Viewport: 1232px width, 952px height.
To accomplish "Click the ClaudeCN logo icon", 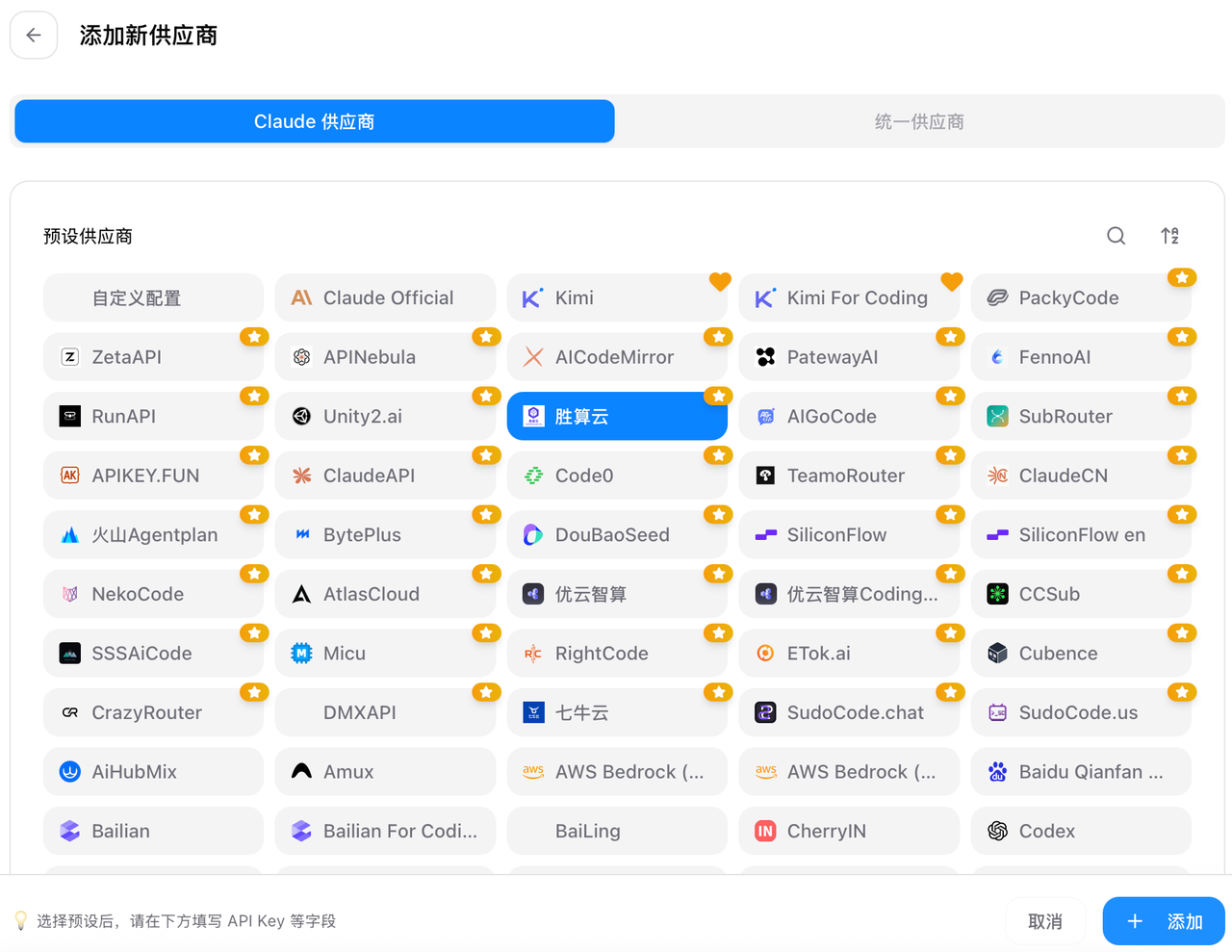I will pos(998,476).
